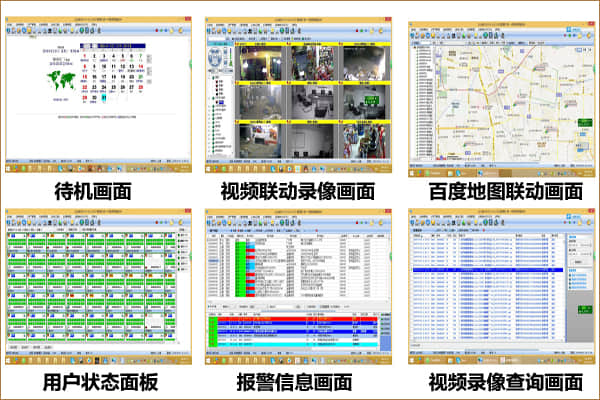Viewport: 600px width, 400px height.
Task: Select date 10 in 待机画面 calendar
Action: coord(104,67)
